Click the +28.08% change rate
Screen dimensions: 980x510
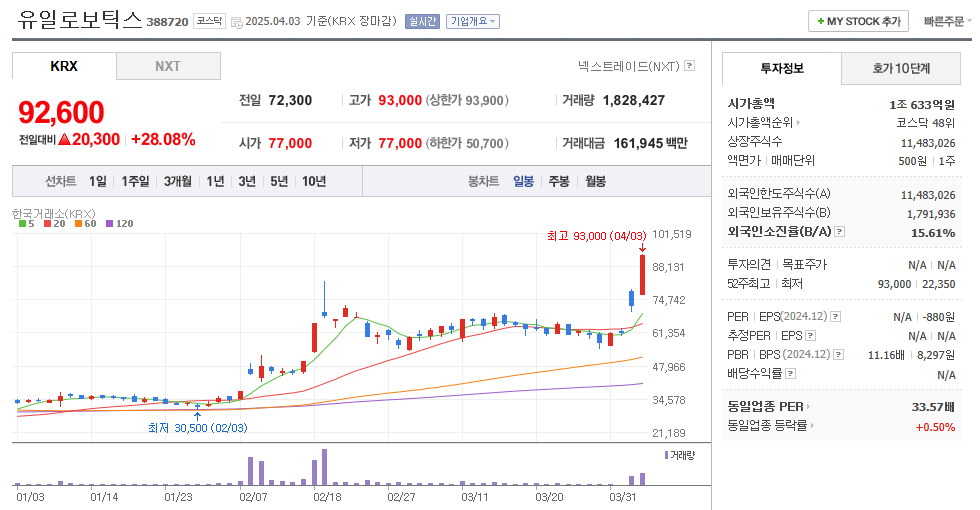(163, 139)
